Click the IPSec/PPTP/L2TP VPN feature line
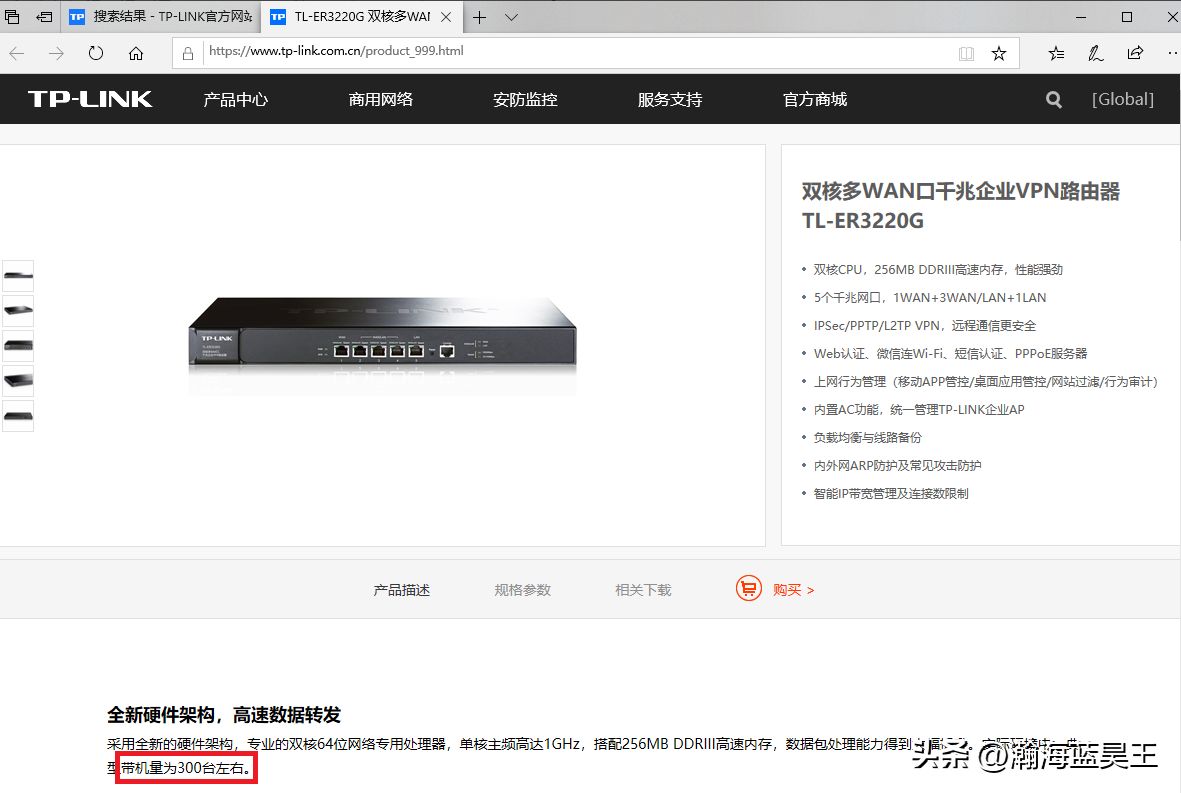This screenshot has width=1181, height=793. (x=924, y=325)
